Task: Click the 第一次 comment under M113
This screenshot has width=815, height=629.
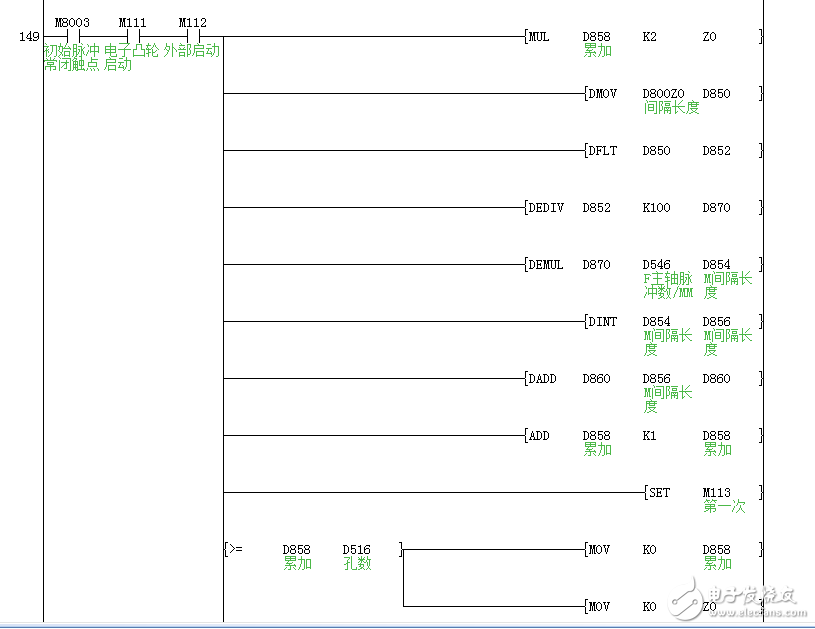Action: (724, 506)
